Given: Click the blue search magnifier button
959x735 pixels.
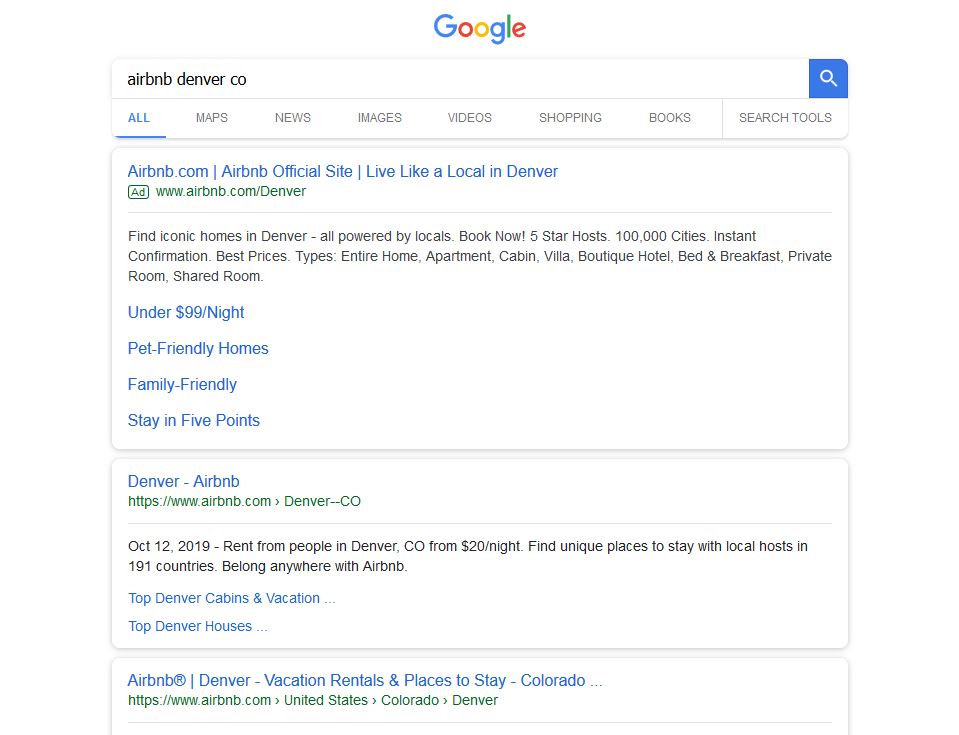Looking at the screenshot, I should click(x=828, y=78).
